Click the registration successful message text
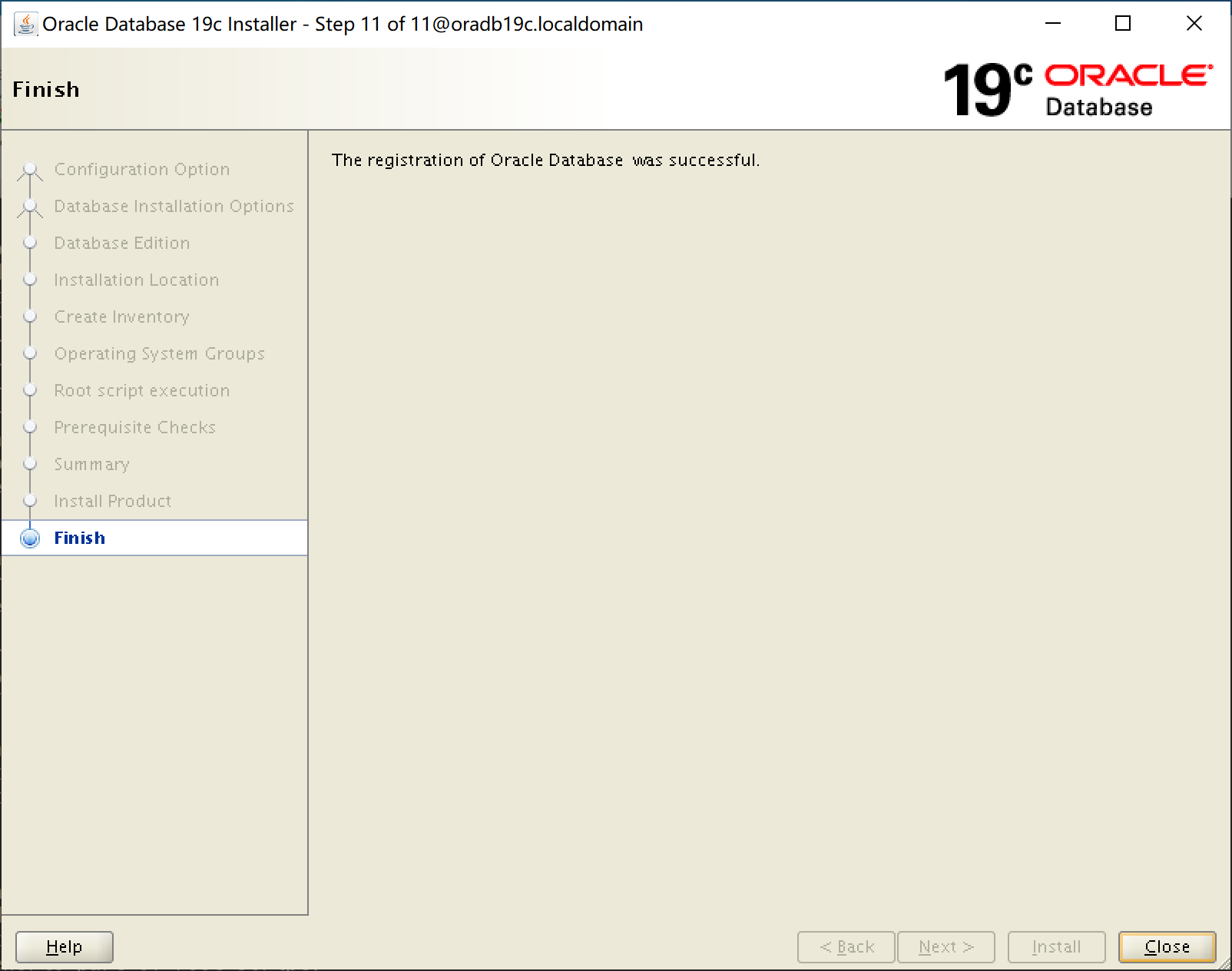1232x971 pixels. [545, 160]
